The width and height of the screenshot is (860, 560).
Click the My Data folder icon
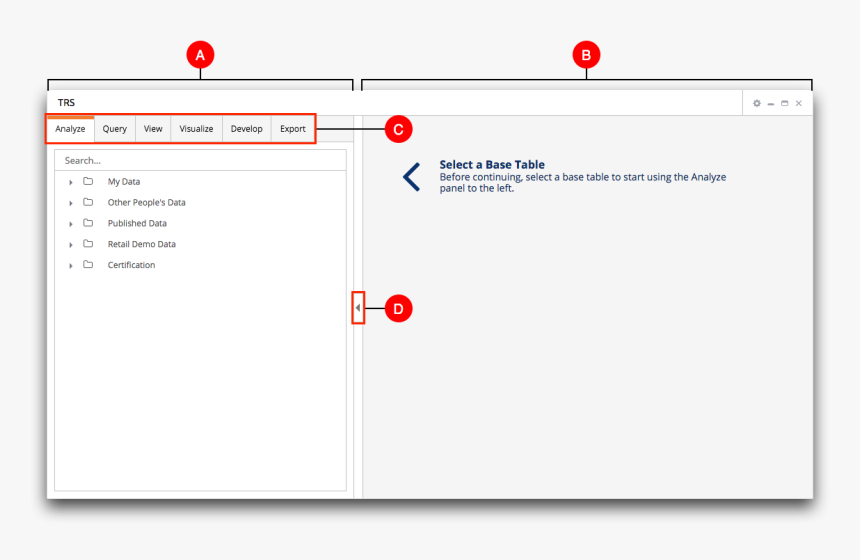click(x=88, y=181)
